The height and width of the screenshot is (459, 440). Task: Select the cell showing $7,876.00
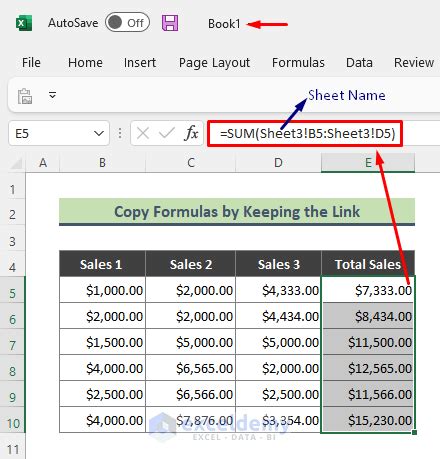(x=191, y=420)
